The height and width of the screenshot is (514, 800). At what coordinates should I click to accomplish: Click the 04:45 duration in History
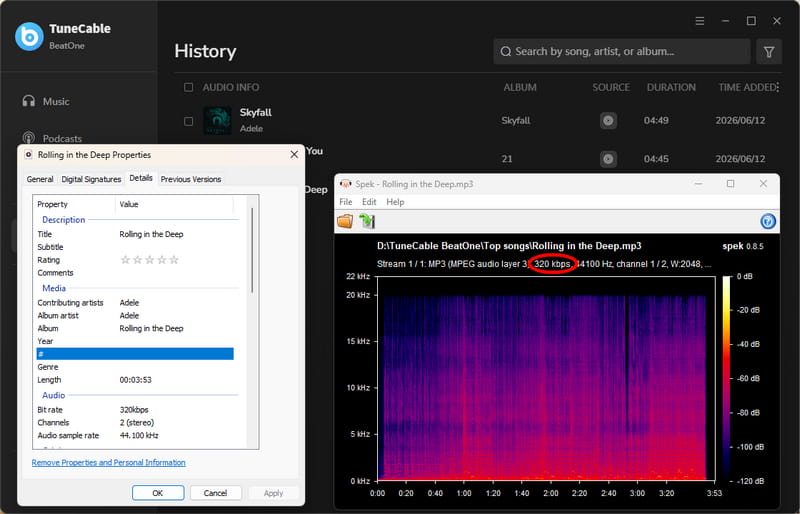[x=656, y=159]
